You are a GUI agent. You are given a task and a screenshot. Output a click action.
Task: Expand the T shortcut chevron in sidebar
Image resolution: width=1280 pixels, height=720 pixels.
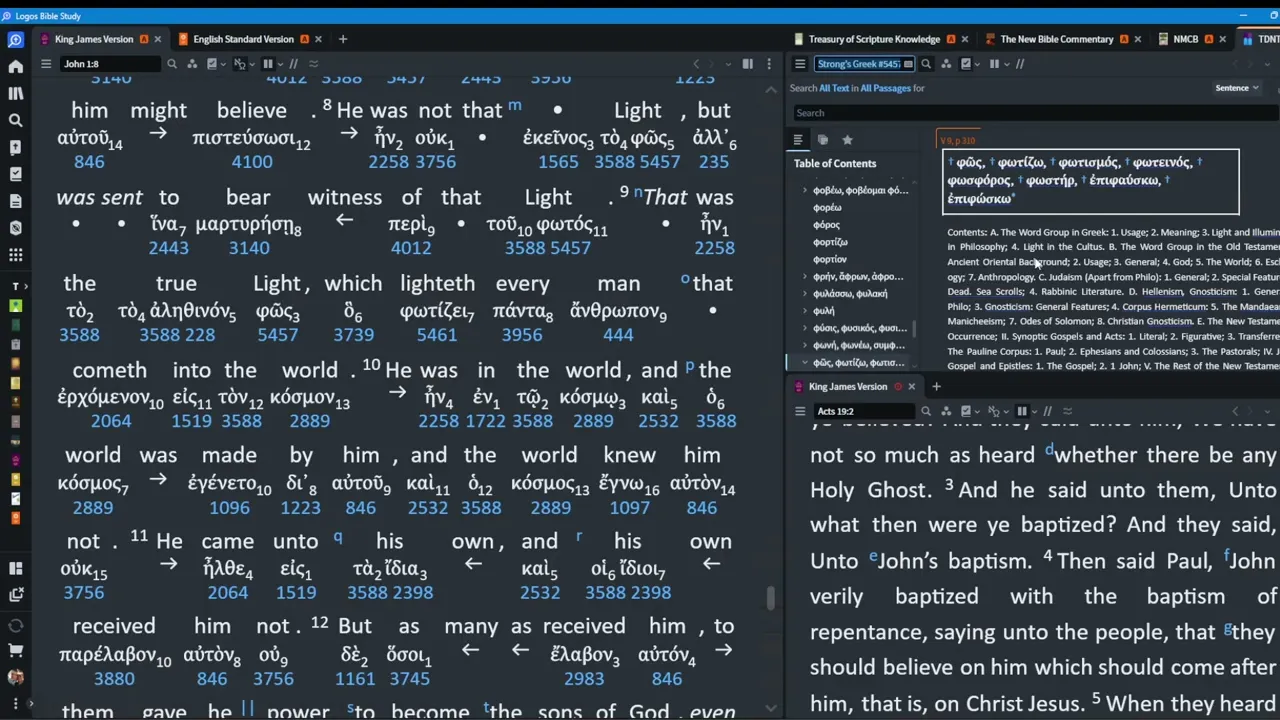[28, 286]
